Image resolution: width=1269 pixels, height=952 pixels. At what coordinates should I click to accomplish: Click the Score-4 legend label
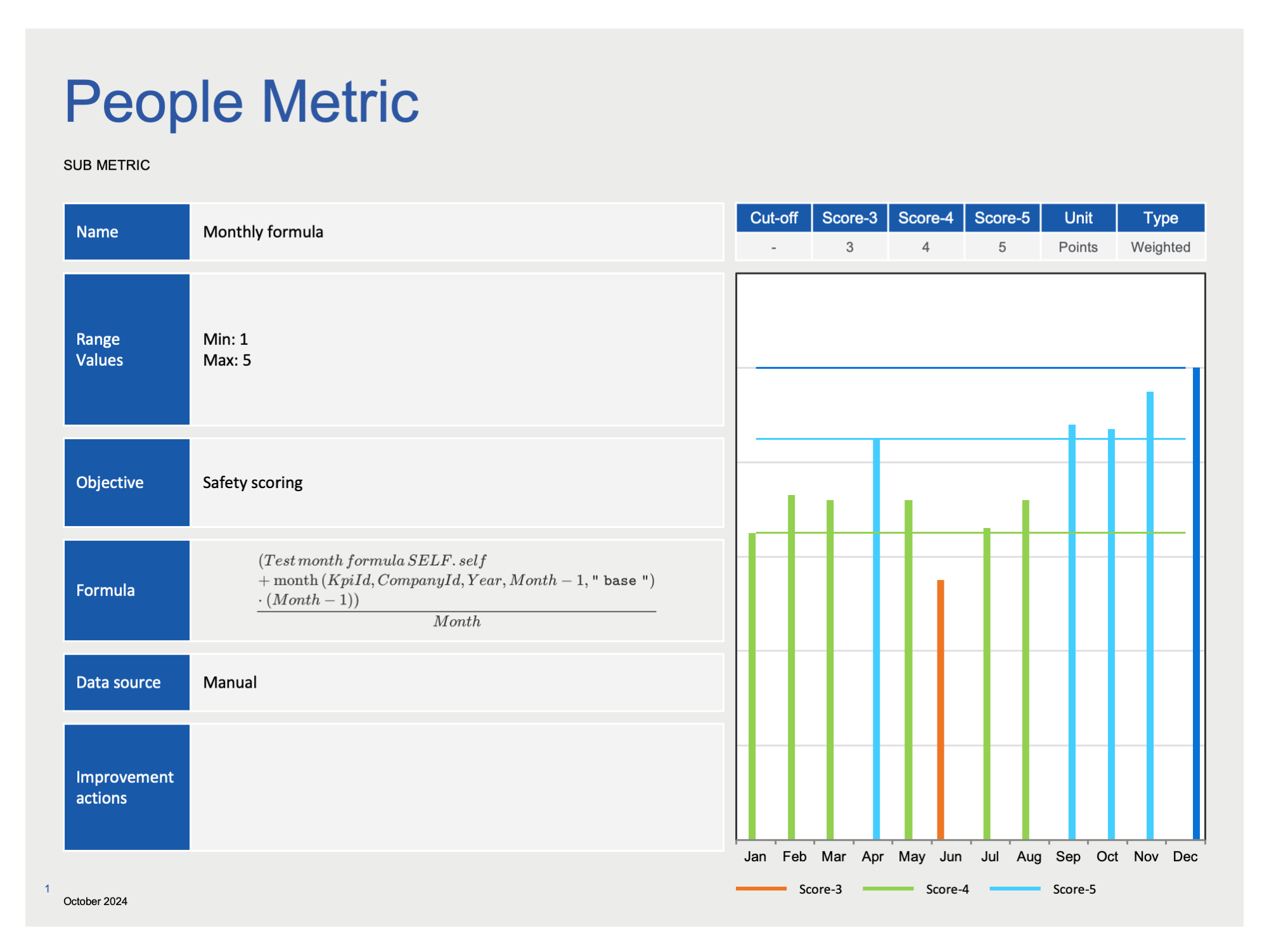click(x=947, y=889)
